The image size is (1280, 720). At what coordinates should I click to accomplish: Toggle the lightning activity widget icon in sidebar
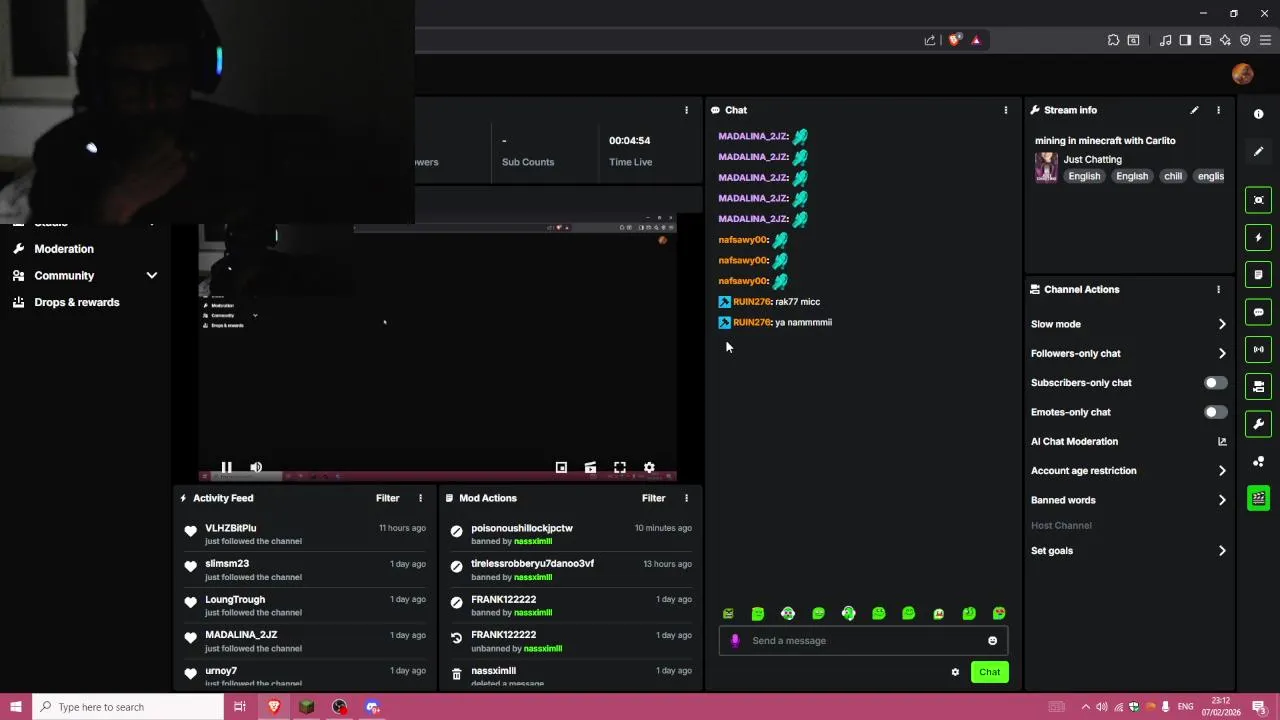pyautogui.click(x=1258, y=237)
